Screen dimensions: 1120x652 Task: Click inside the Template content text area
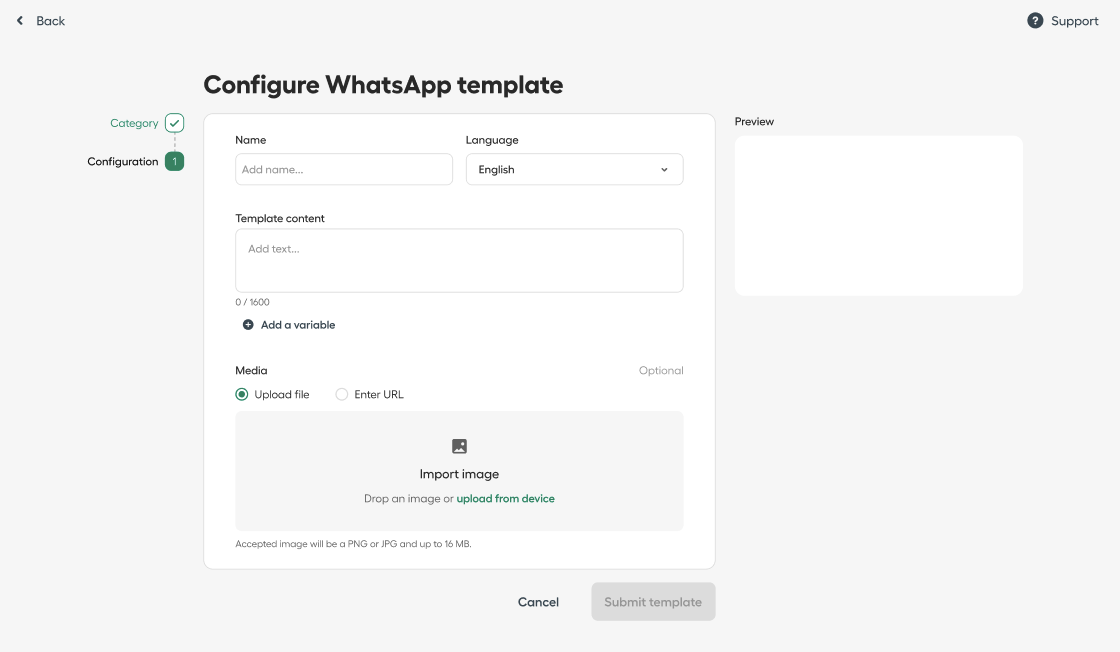pyautogui.click(x=459, y=261)
